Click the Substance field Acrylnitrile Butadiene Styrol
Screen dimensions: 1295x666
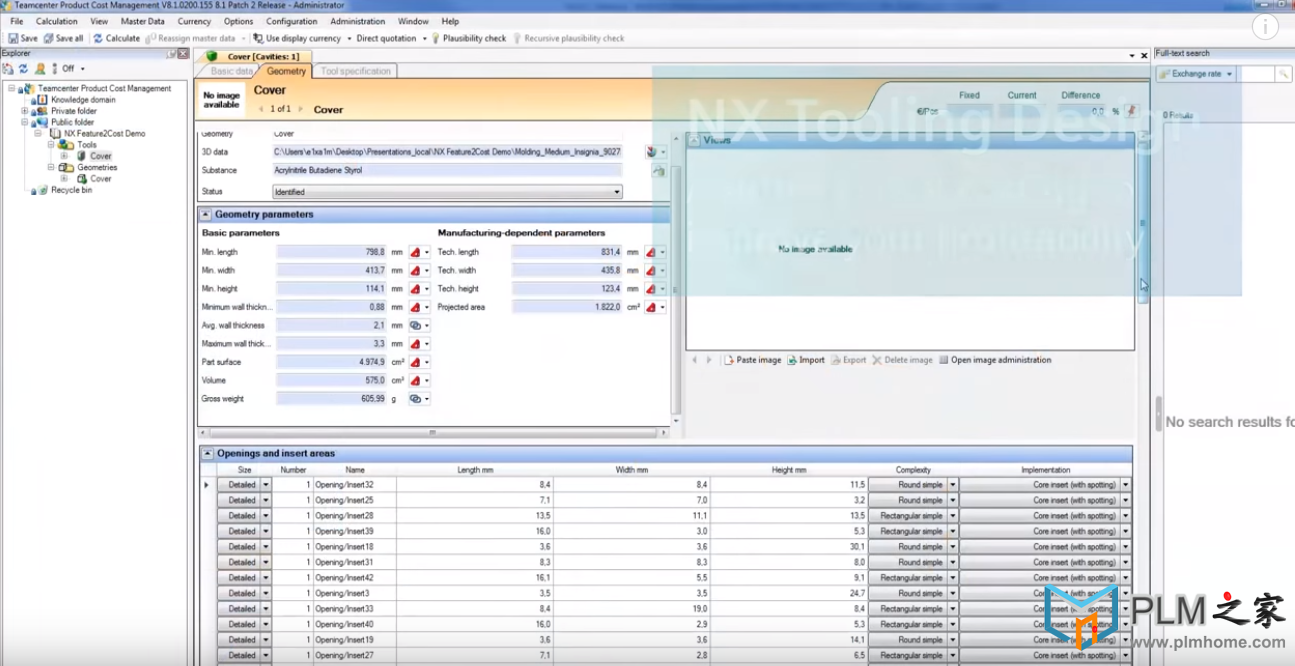tap(447, 171)
